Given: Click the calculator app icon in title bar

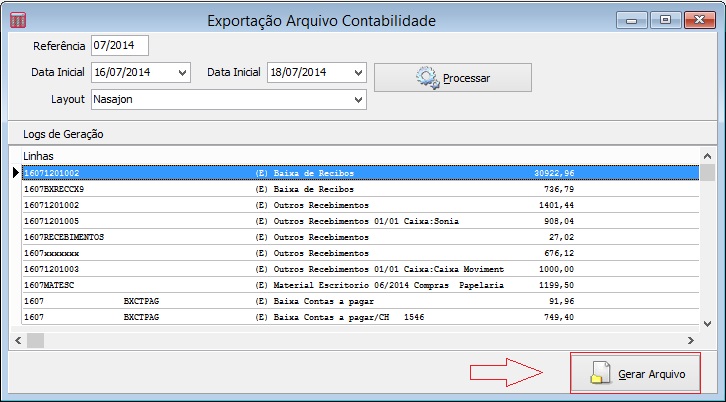Looking at the screenshot, I should [x=18, y=20].
